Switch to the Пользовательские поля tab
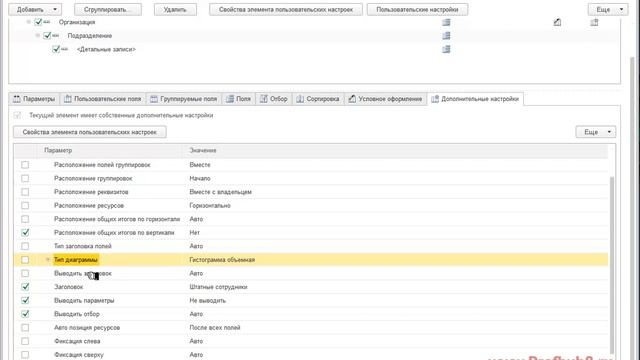Image resolution: width=640 pixels, height=360 pixels. pyautogui.click(x=103, y=99)
